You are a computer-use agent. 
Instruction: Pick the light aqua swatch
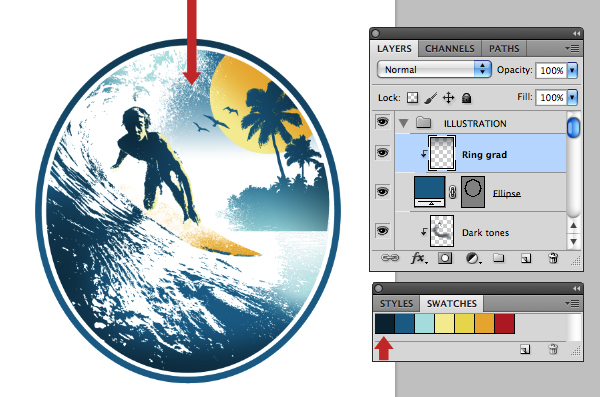tap(425, 323)
